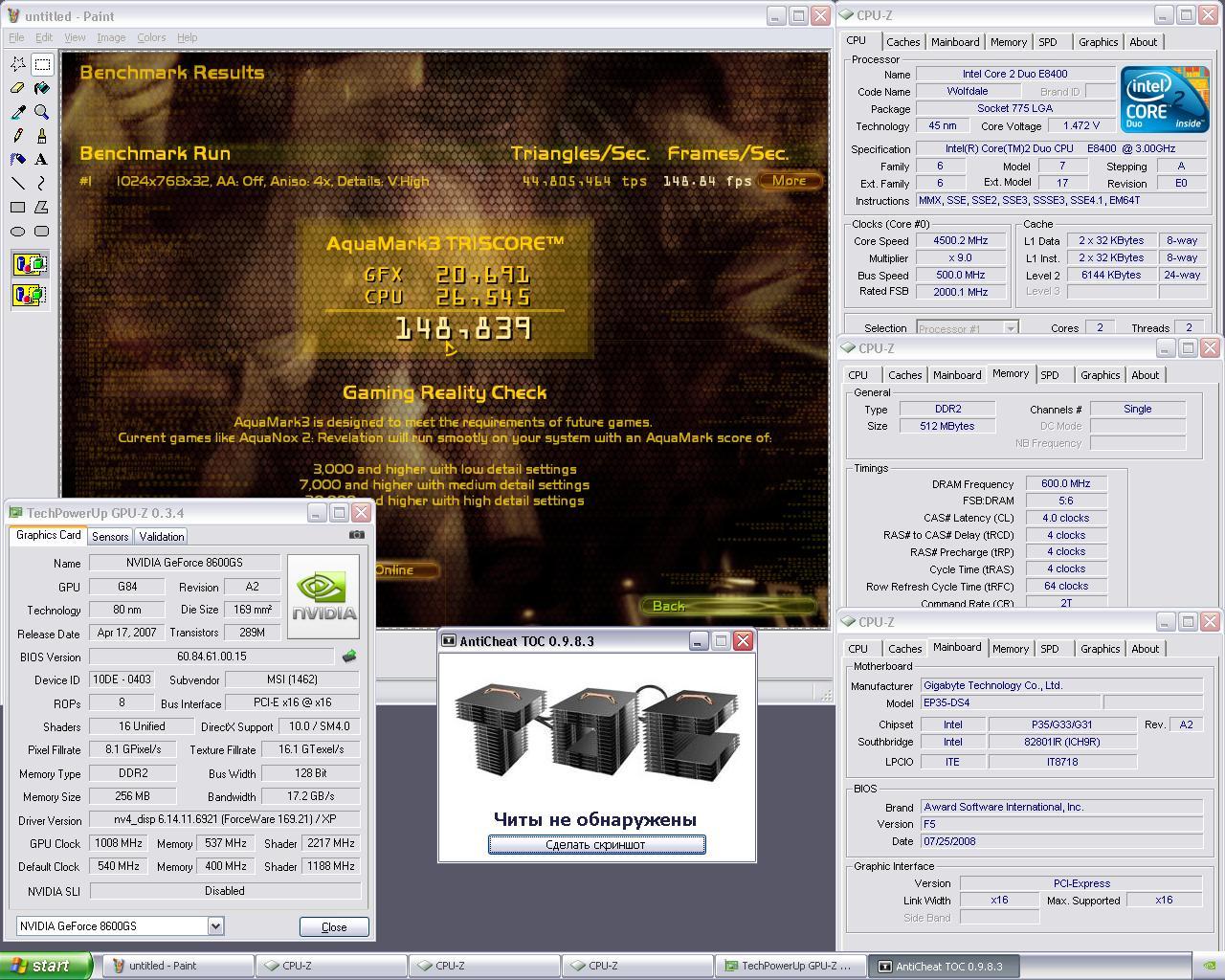Select the straight Line tool
This screenshot has width=1225, height=980.
point(18,183)
